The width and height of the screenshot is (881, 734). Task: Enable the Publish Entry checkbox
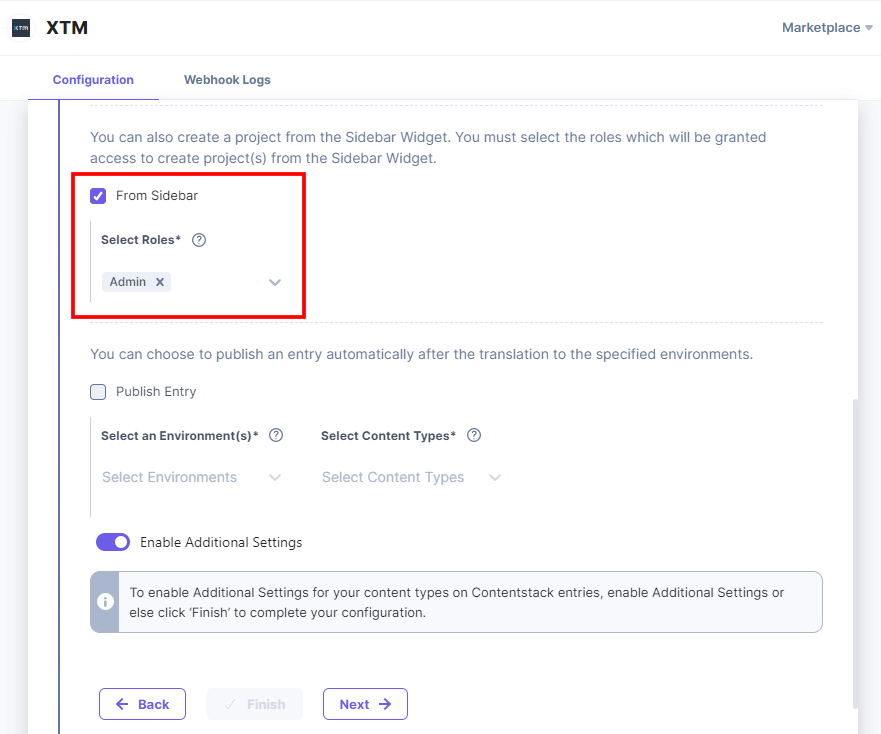click(x=97, y=391)
